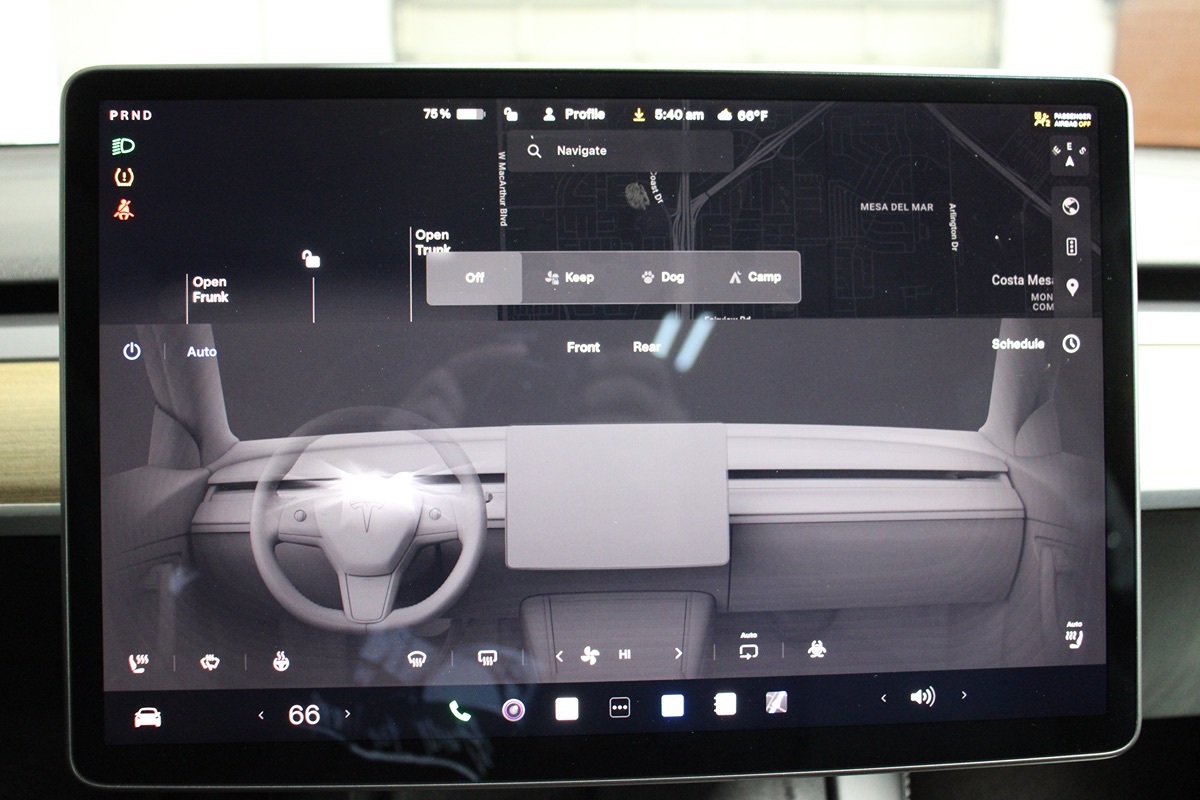Open climate Schedule
Viewport: 1200px width, 800px height.
(1018, 343)
